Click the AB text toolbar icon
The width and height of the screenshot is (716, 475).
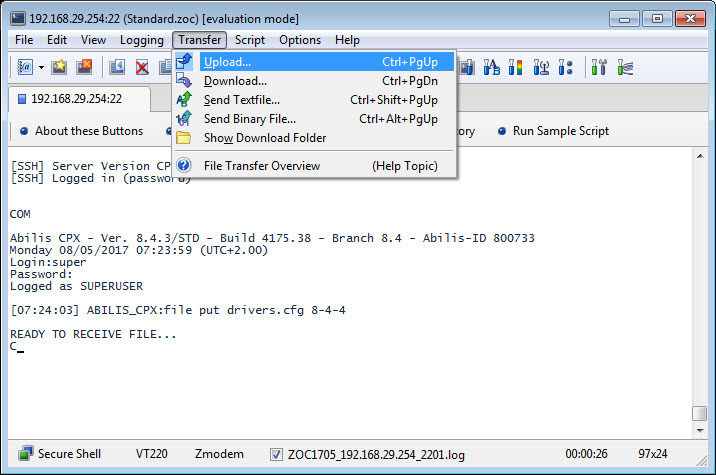pyautogui.click(x=491, y=67)
